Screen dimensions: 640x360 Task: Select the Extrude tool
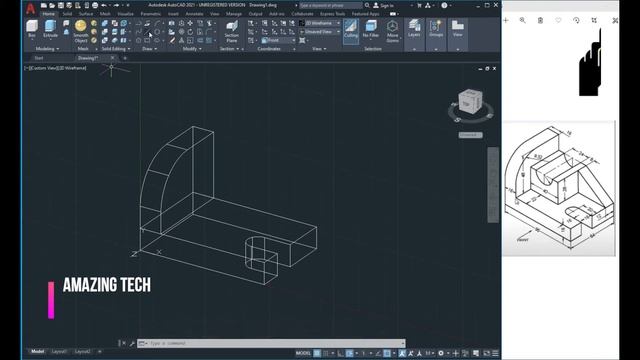tap(50, 29)
